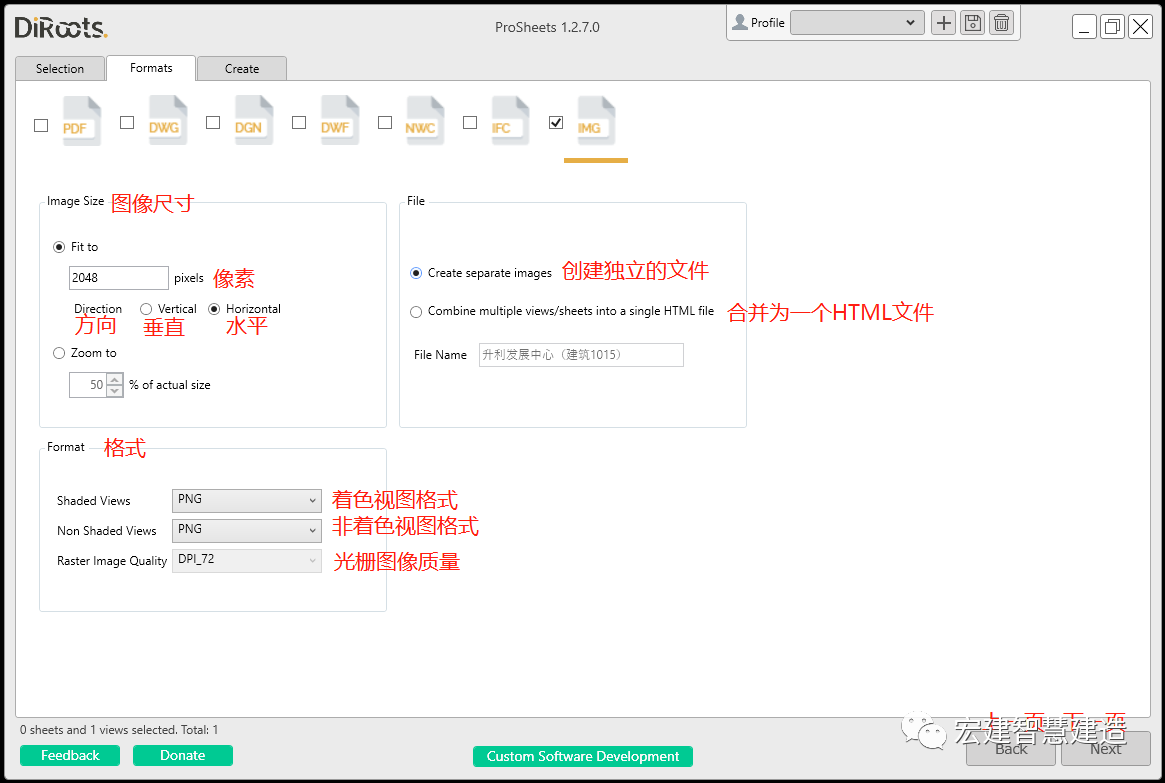Enable the PDF export checkbox

click(41, 126)
